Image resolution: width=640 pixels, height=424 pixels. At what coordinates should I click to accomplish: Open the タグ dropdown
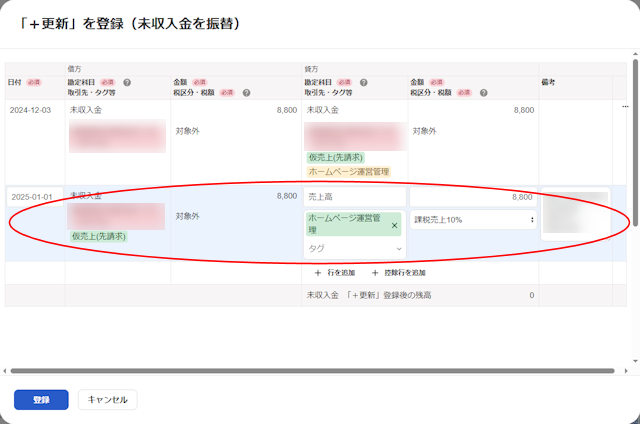point(355,248)
